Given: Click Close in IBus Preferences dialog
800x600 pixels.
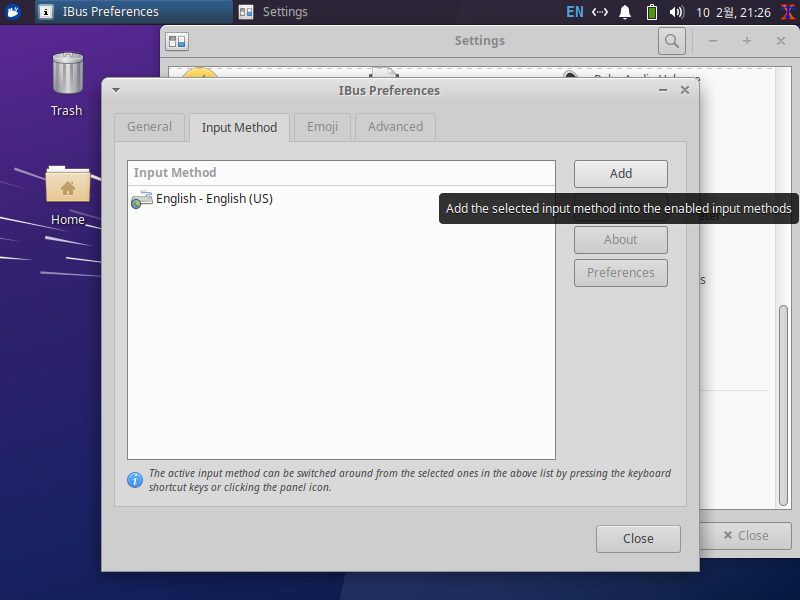Looking at the screenshot, I should point(638,539).
